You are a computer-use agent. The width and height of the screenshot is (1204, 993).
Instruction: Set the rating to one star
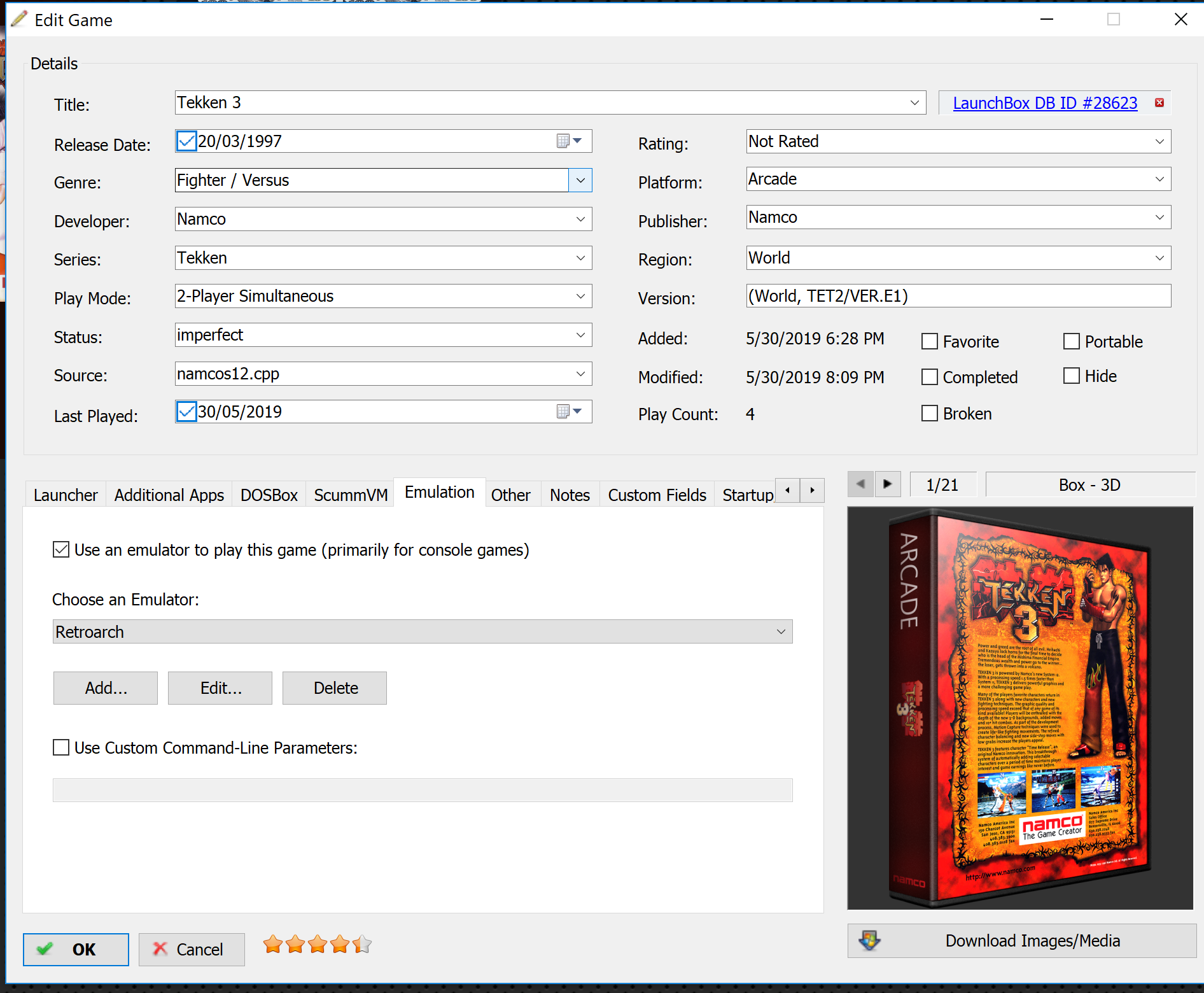273,944
